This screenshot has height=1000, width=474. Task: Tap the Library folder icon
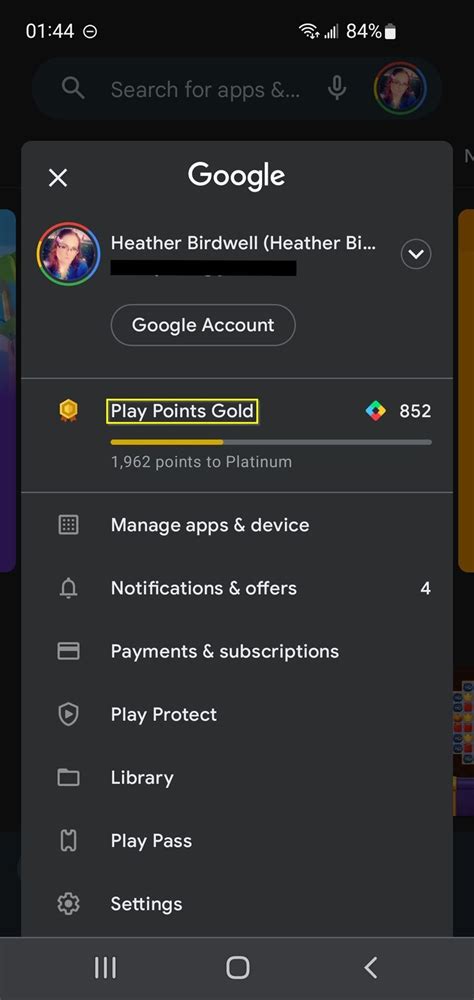(68, 777)
